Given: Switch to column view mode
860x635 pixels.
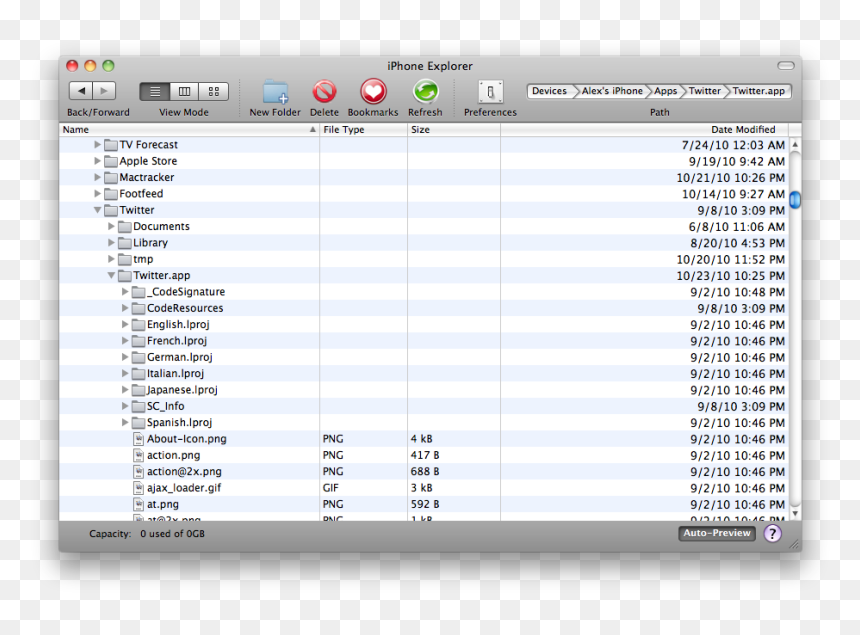Looking at the screenshot, I should [x=184, y=92].
